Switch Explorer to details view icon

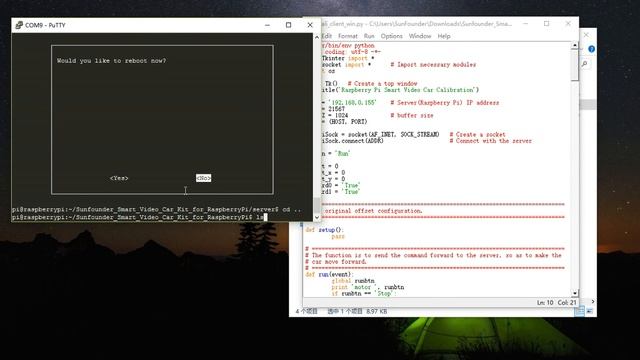(580, 311)
